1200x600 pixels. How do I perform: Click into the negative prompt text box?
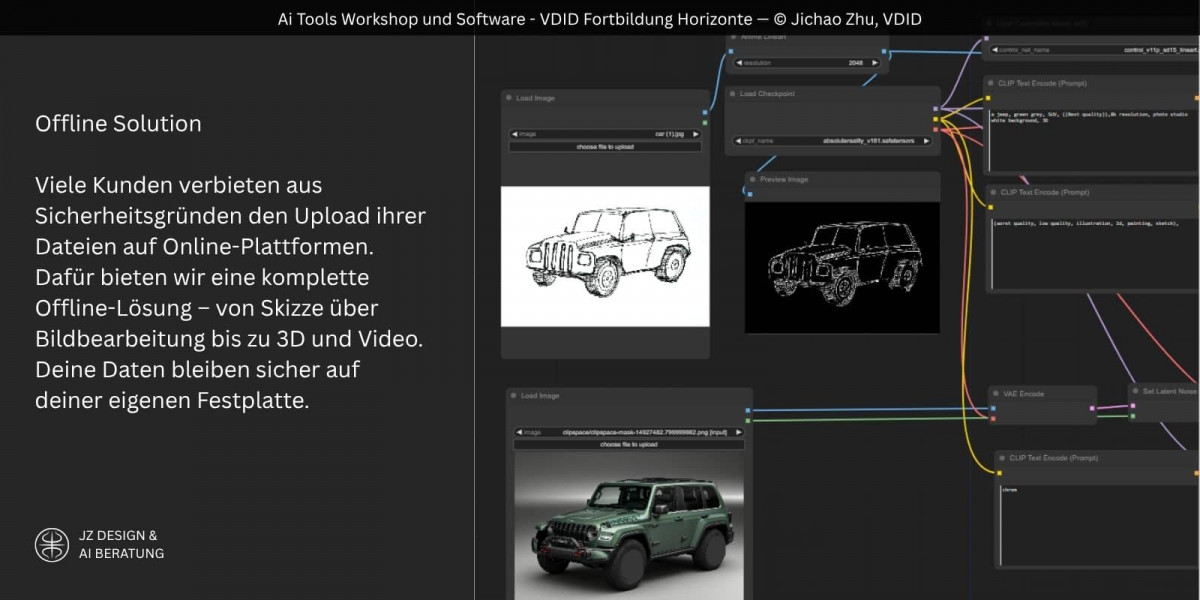click(x=1090, y=250)
